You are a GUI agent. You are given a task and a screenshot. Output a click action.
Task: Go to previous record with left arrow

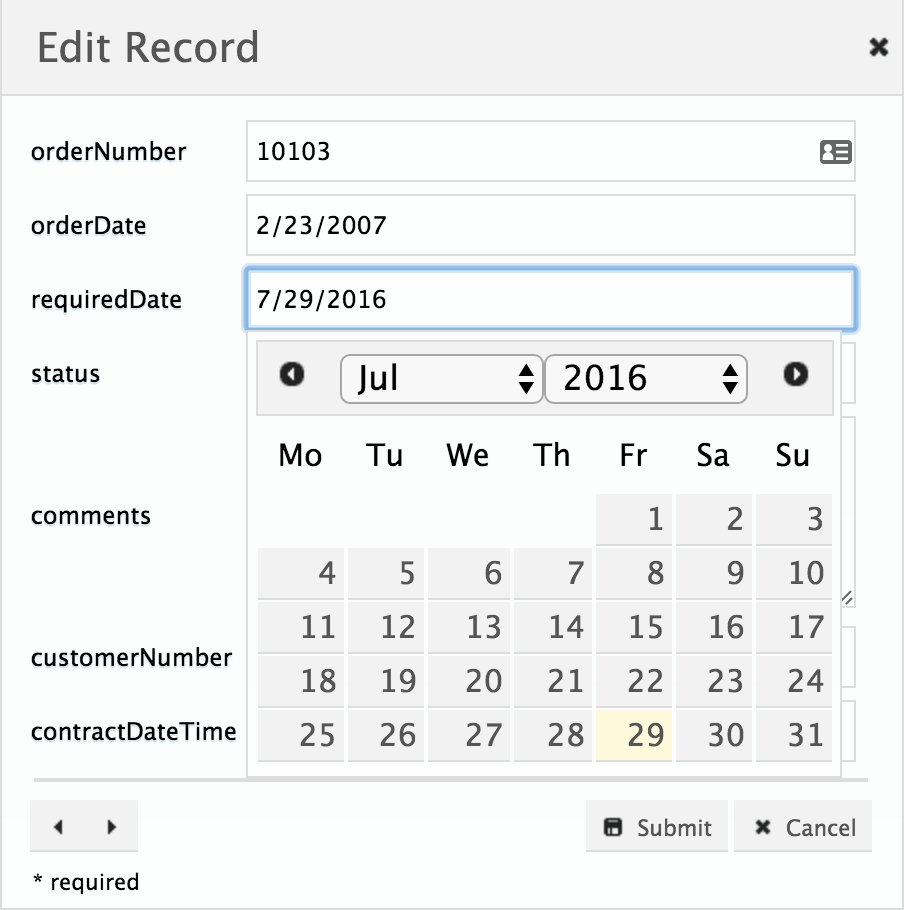click(x=58, y=826)
